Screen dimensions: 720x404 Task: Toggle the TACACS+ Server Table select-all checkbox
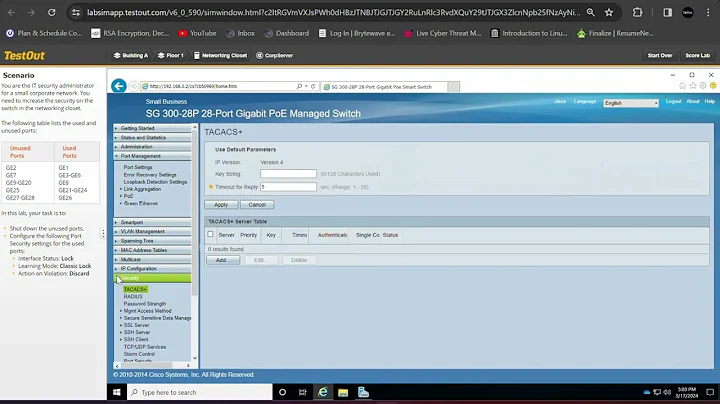(x=210, y=235)
